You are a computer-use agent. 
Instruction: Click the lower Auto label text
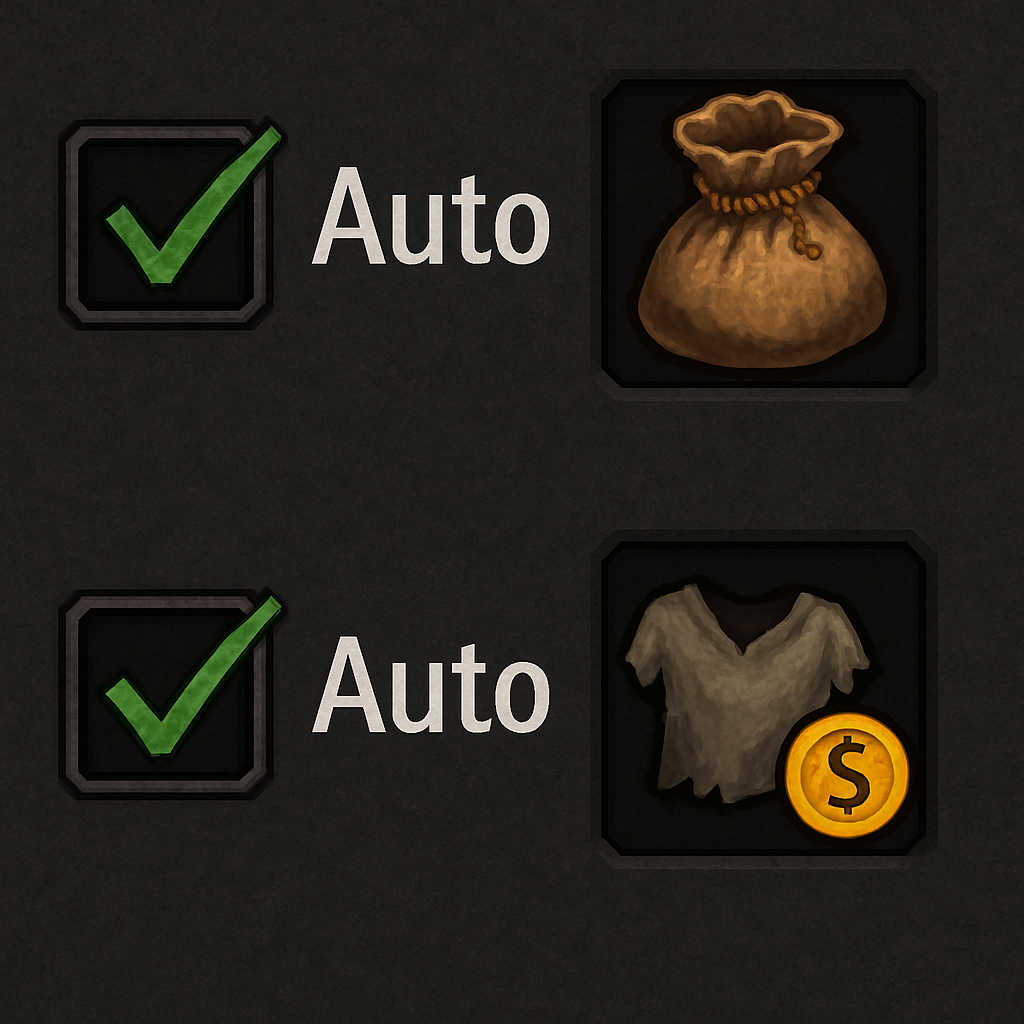click(x=431, y=685)
